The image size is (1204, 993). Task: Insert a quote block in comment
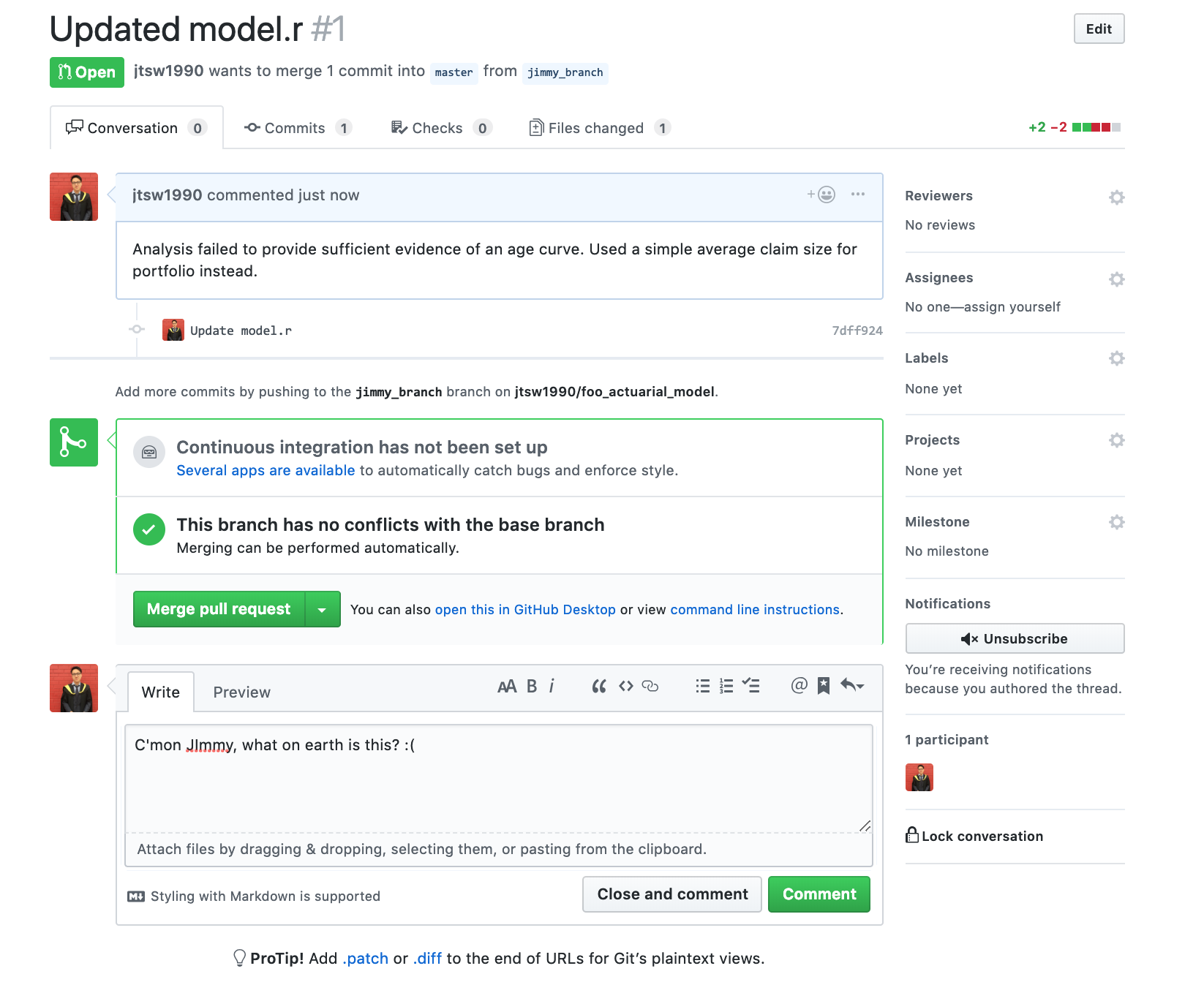[599, 686]
